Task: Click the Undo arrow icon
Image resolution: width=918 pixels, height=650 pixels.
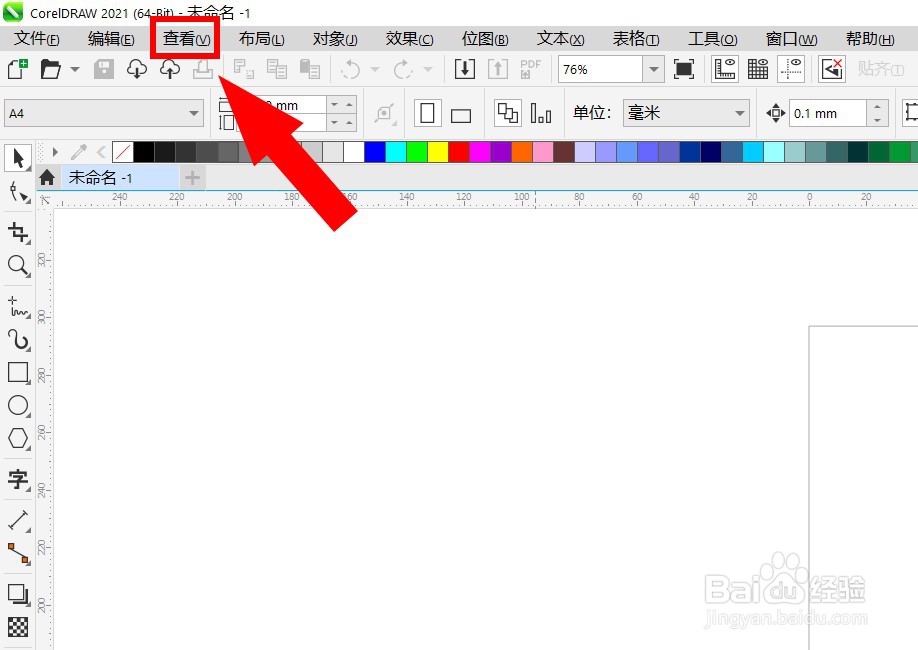Action: point(351,69)
